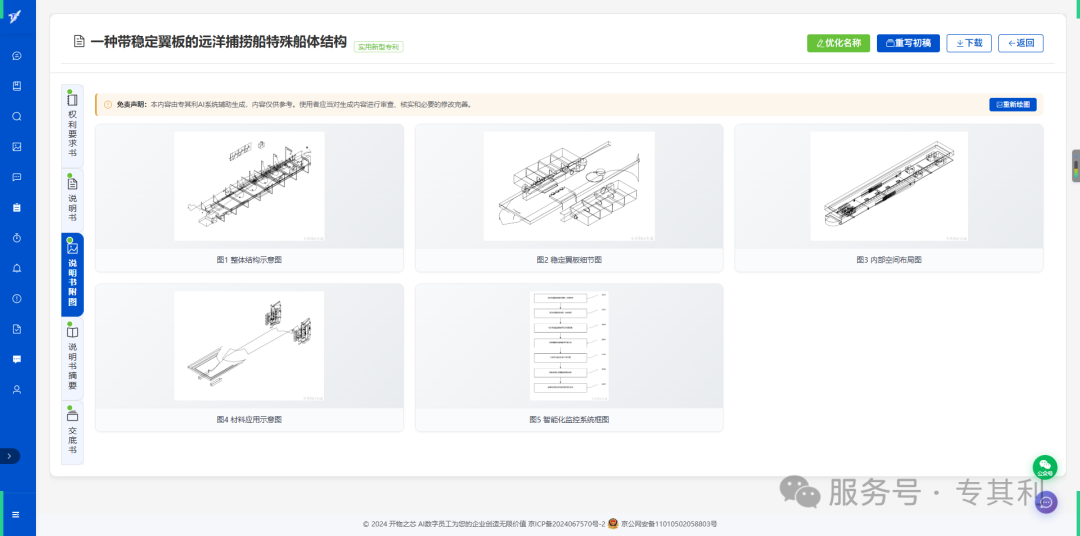This screenshot has height=536, width=1080.
Task: Click the caption 图3 内部空间布局图
Action: tap(889, 260)
